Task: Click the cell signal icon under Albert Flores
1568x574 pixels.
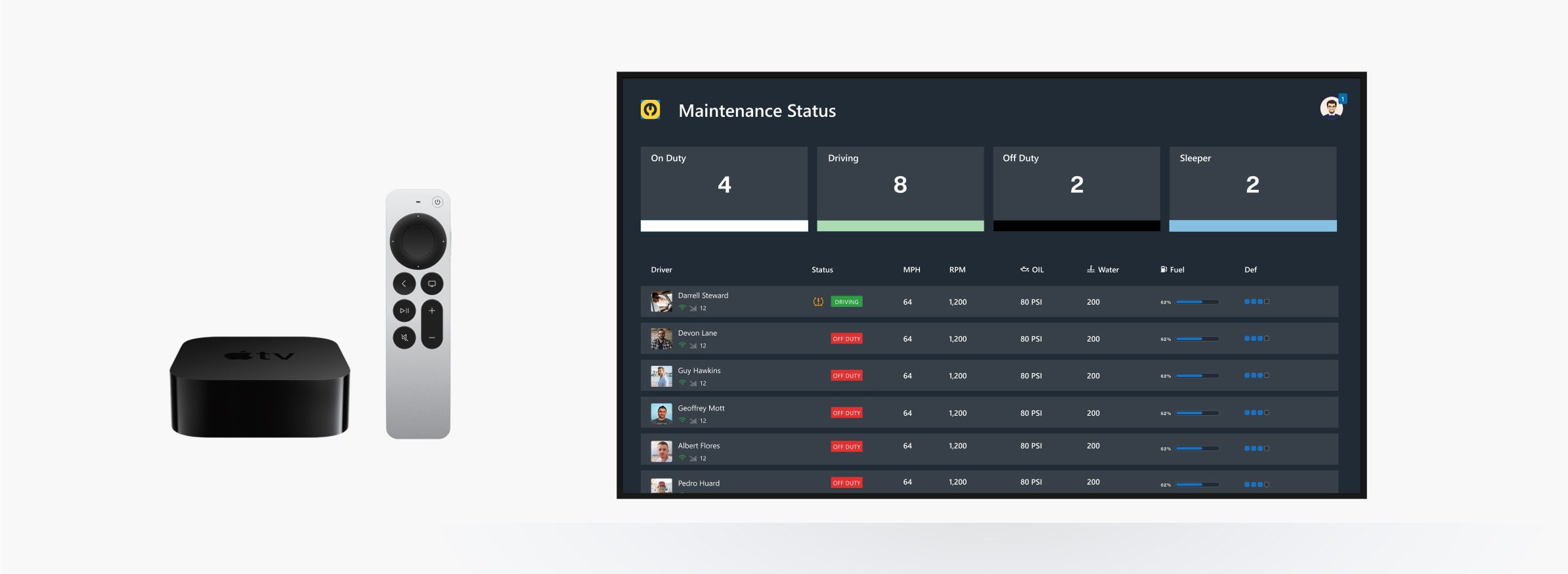Action: 693,458
